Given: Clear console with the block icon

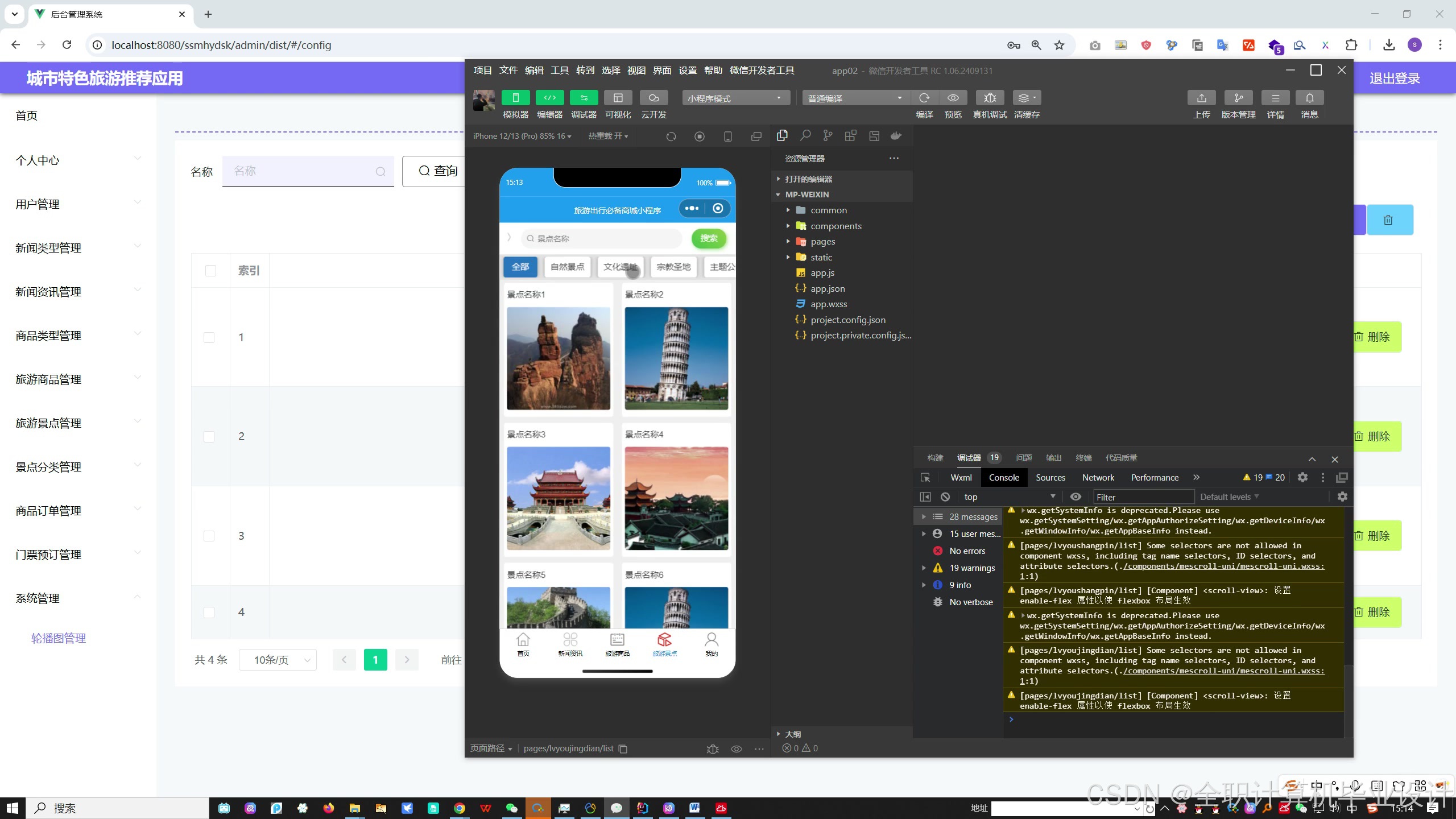Looking at the screenshot, I should pos(945,497).
